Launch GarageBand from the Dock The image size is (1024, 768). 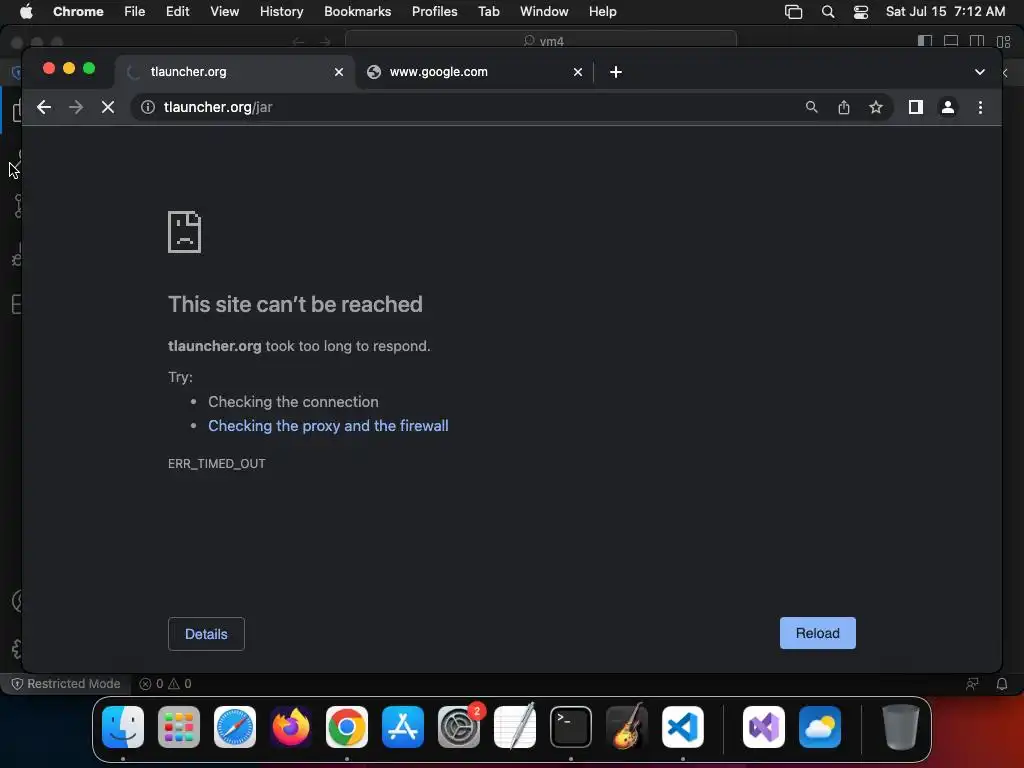(x=627, y=727)
